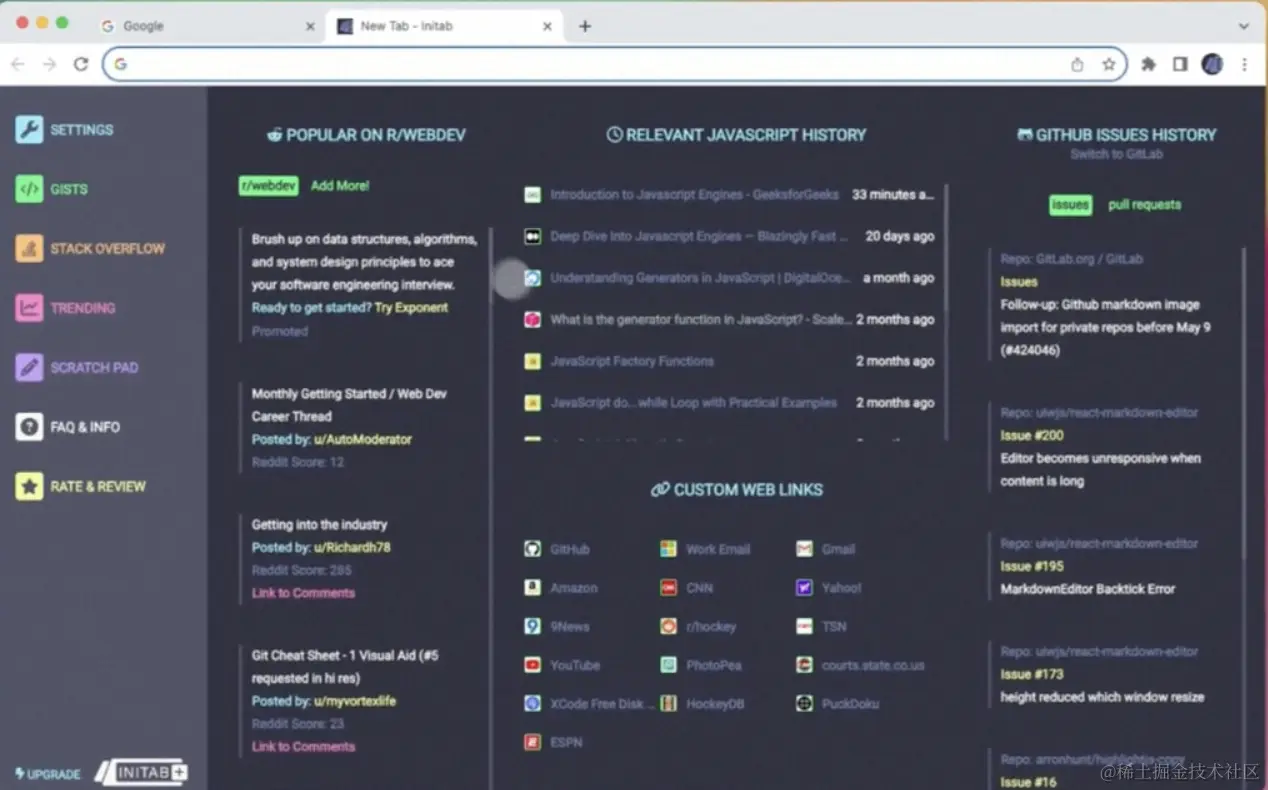The width and height of the screenshot is (1268, 790).
Task: Click the GitHub custom link icon
Action: [533, 549]
